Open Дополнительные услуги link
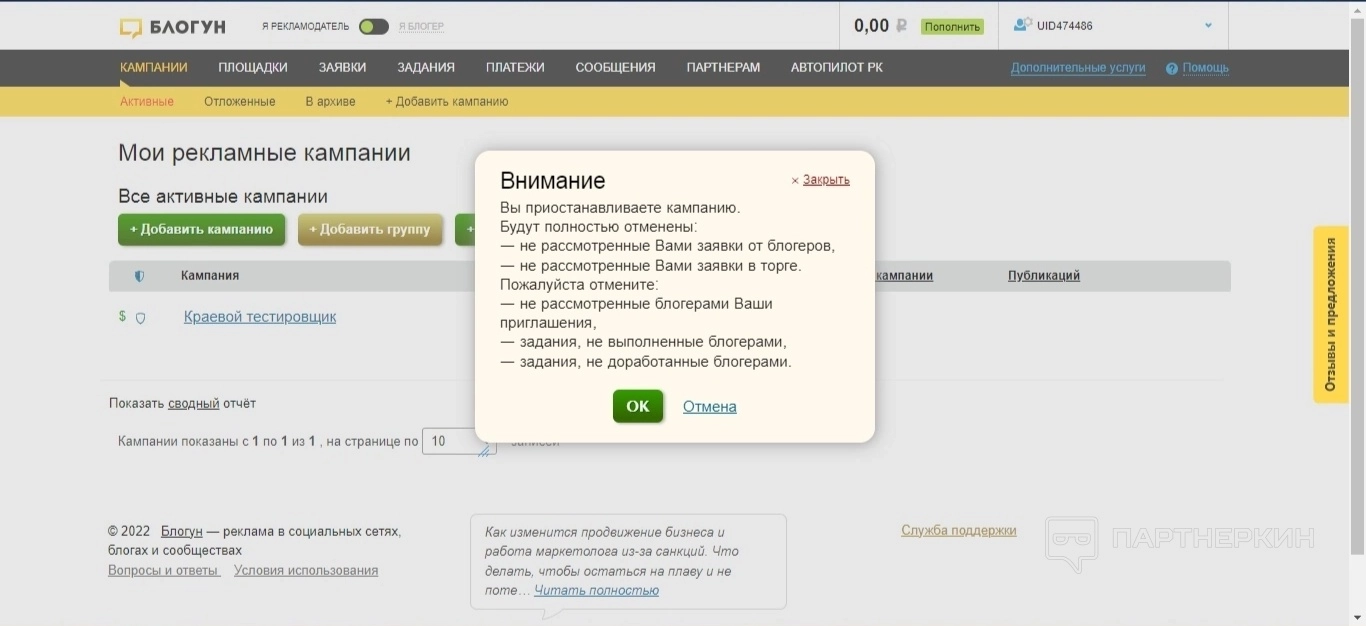Viewport: 1366px width, 626px height. pos(1078,68)
